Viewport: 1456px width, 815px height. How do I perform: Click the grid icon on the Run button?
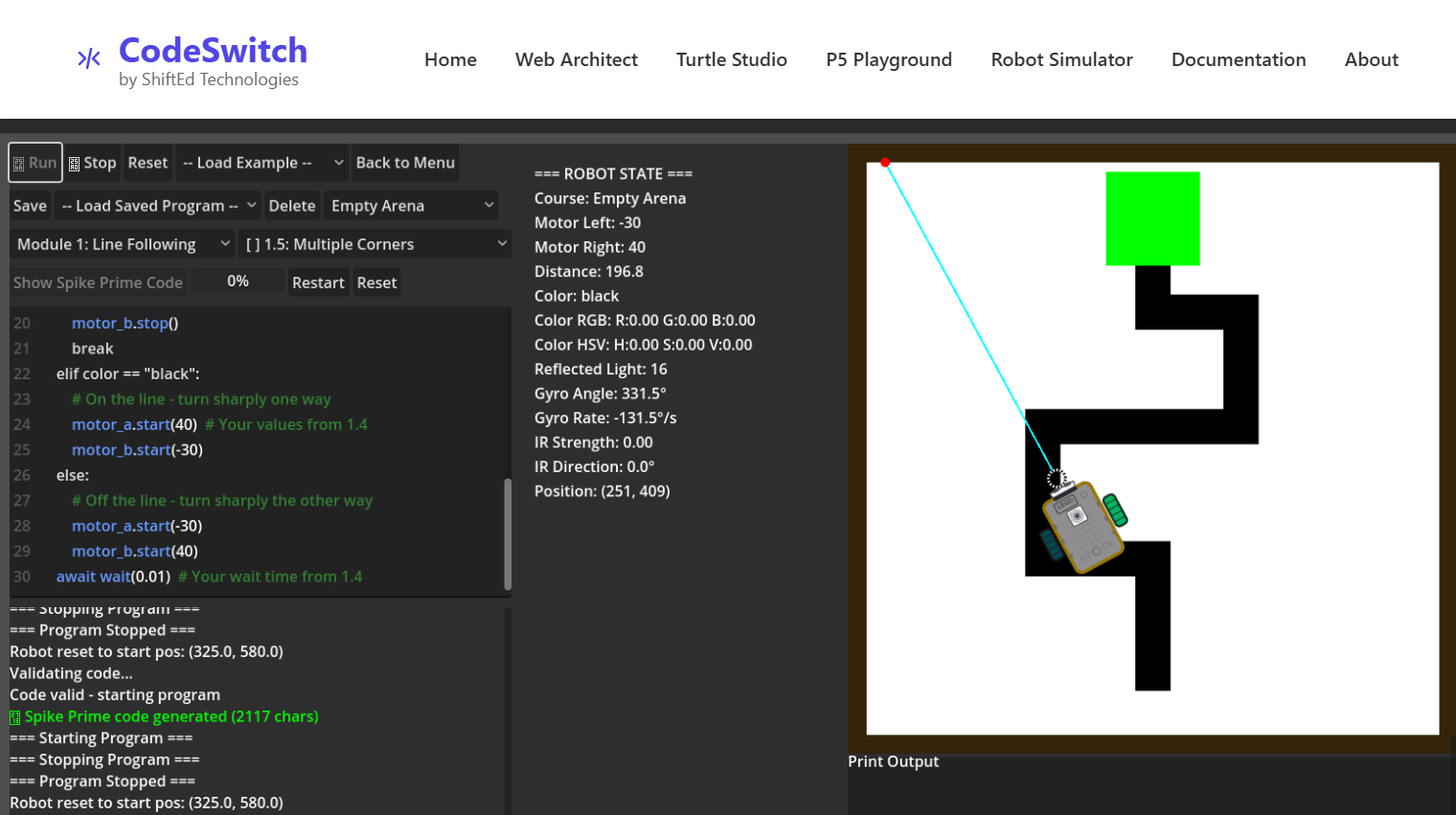(20, 162)
